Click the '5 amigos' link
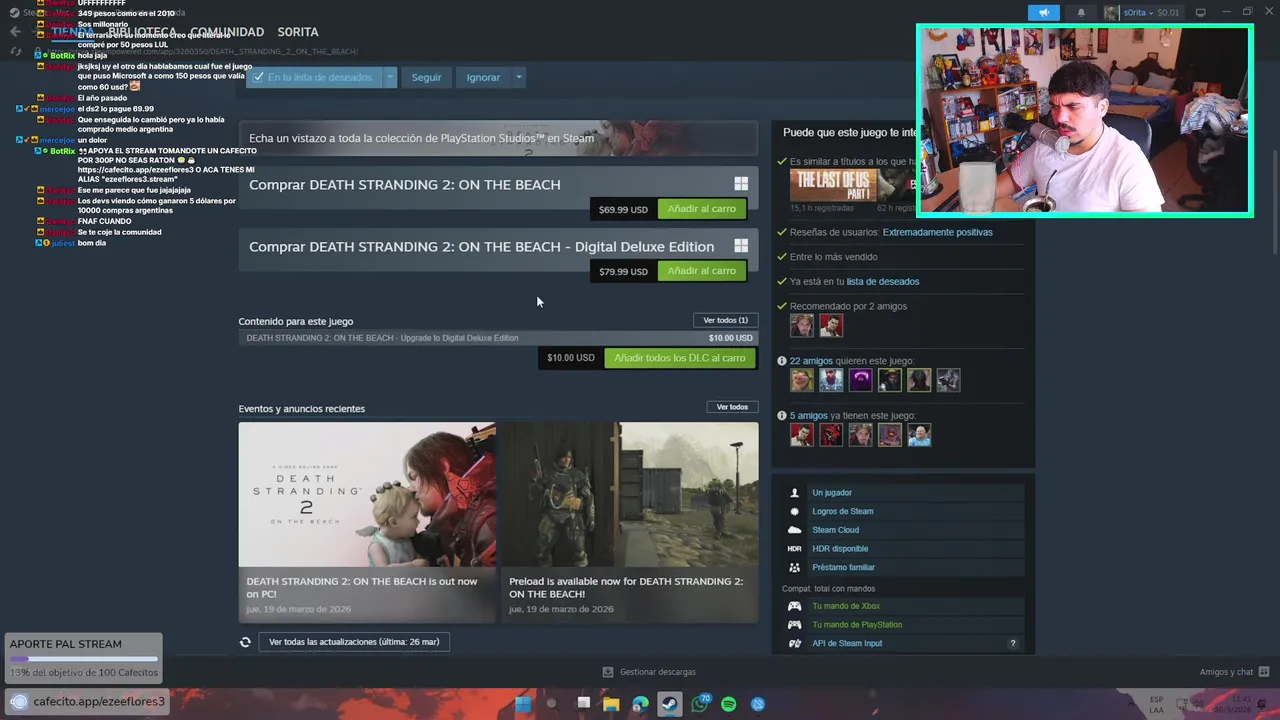Screen dimensions: 1280x720 (x=808, y=416)
